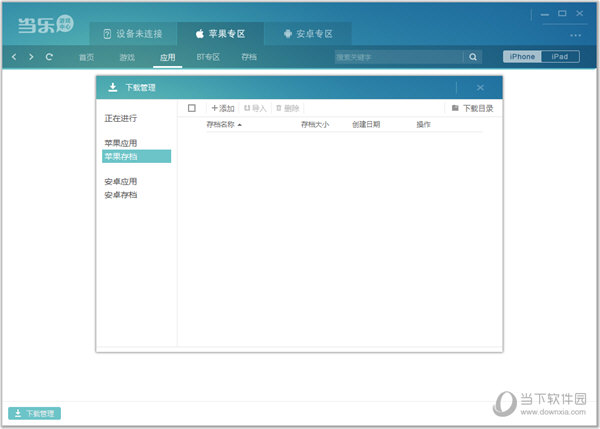The image size is (600, 429).
Task: Select 安卓应用 in the sidebar
Action: coord(121,182)
